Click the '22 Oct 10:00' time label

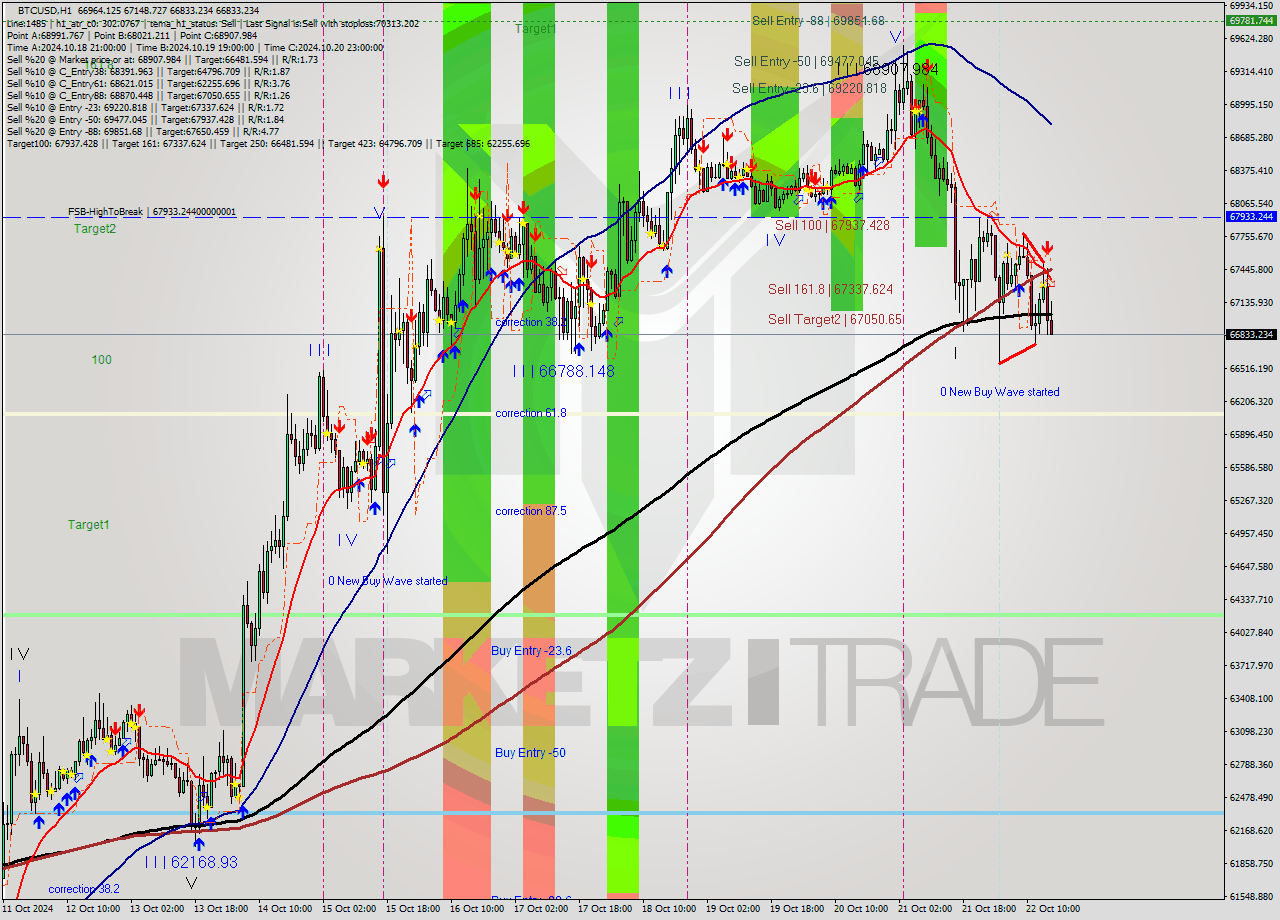(1054, 909)
